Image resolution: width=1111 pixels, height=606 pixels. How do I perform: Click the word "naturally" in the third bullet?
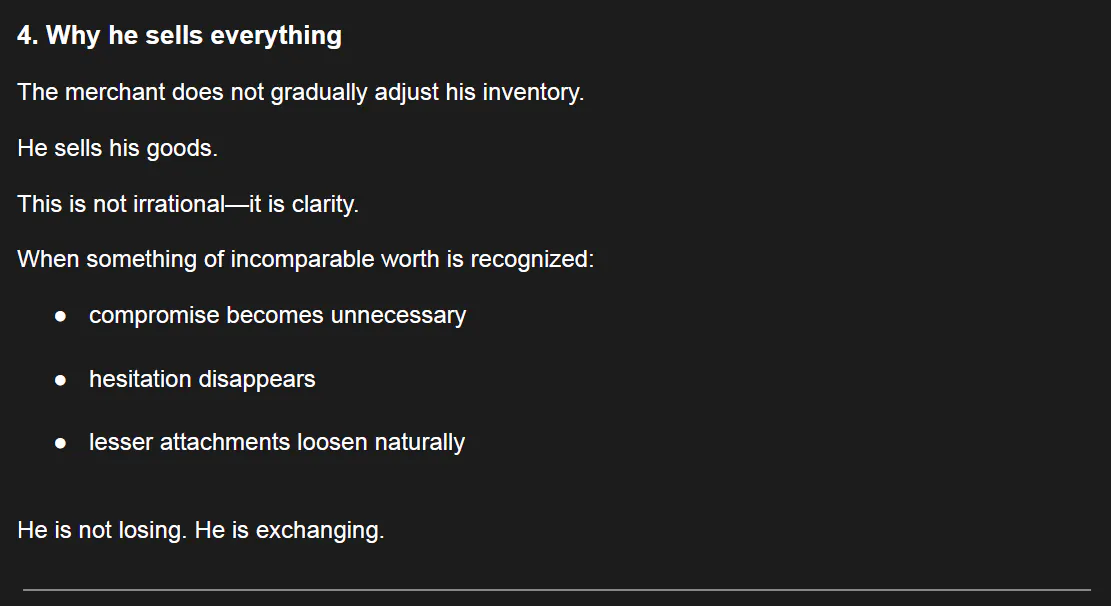point(419,443)
